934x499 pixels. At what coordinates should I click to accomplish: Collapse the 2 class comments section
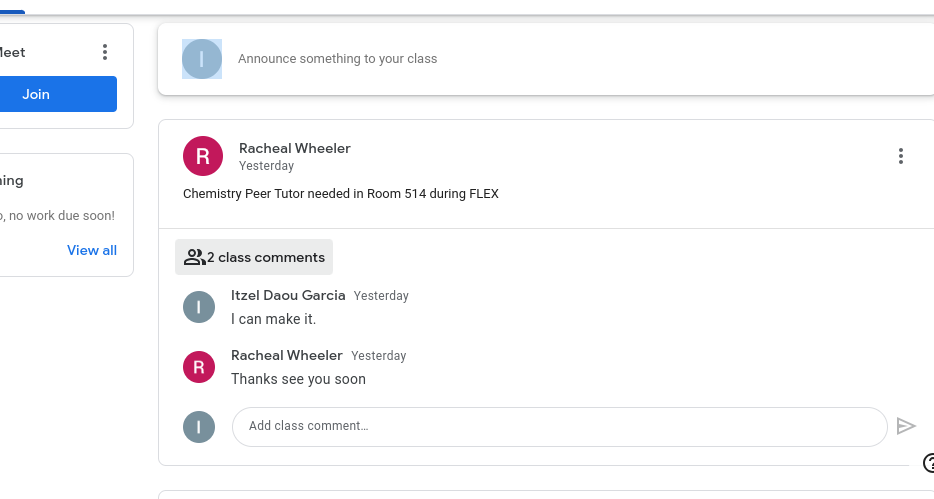[254, 257]
